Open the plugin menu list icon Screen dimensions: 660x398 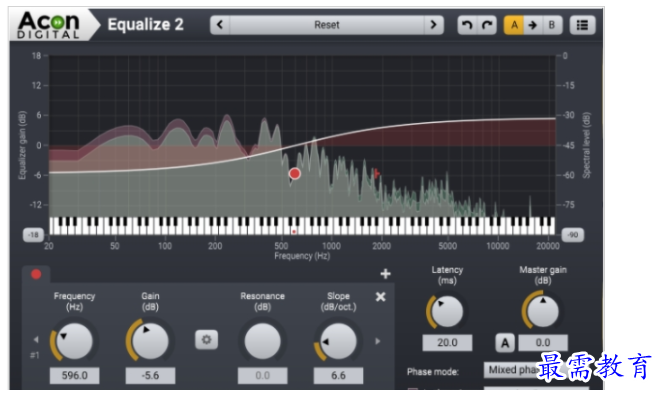[x=583, y=25]
